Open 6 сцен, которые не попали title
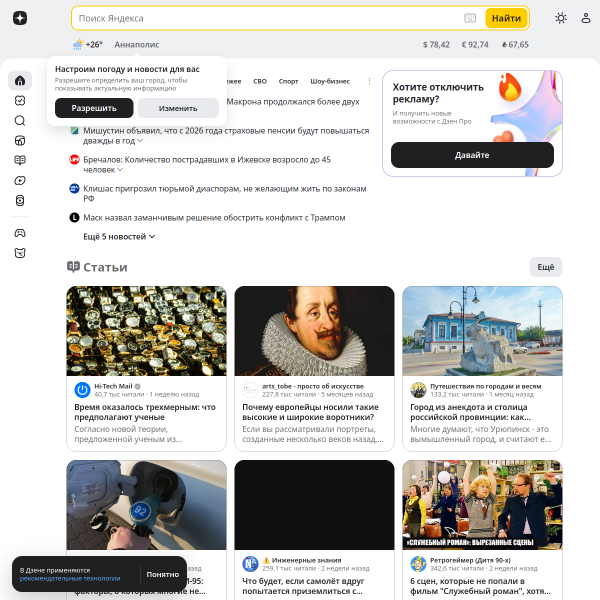600x600 pixels. coord(481,586)
